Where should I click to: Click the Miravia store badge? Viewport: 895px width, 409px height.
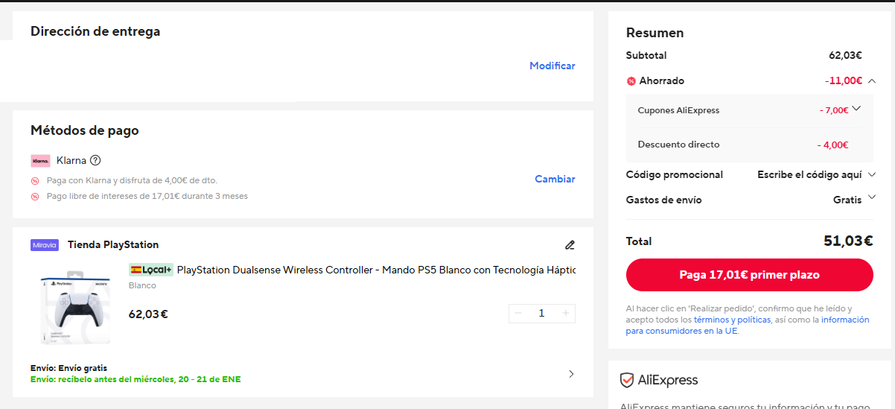click(x=45, y=245)
